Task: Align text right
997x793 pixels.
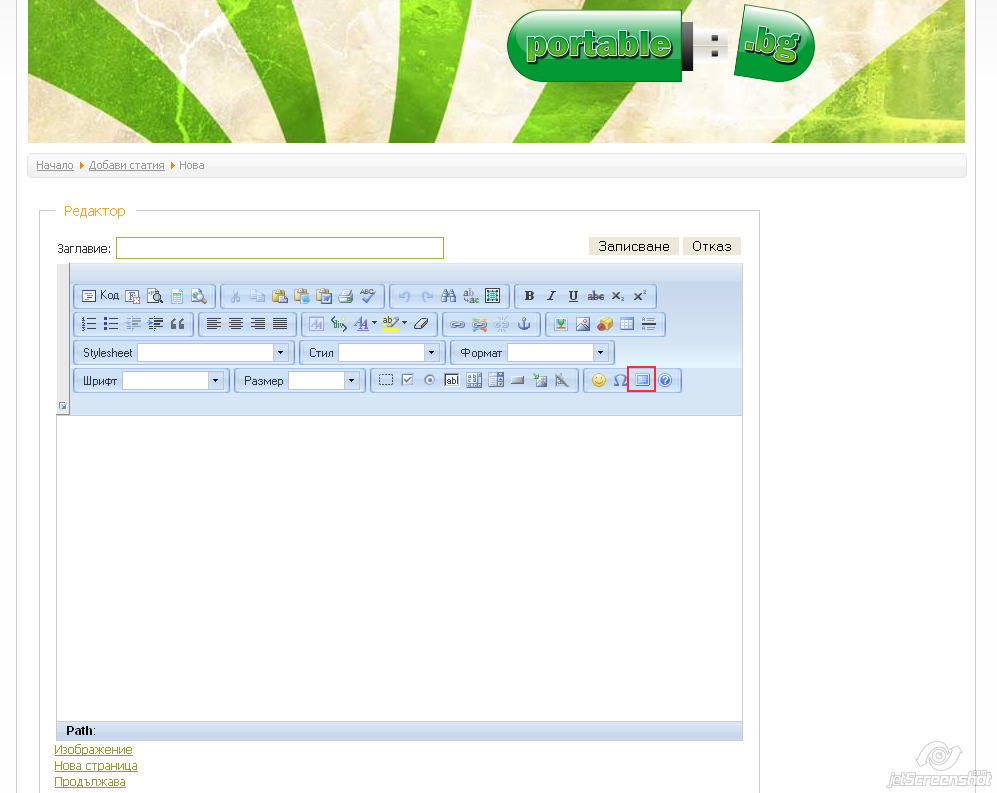Action: [x=258, y=324]
